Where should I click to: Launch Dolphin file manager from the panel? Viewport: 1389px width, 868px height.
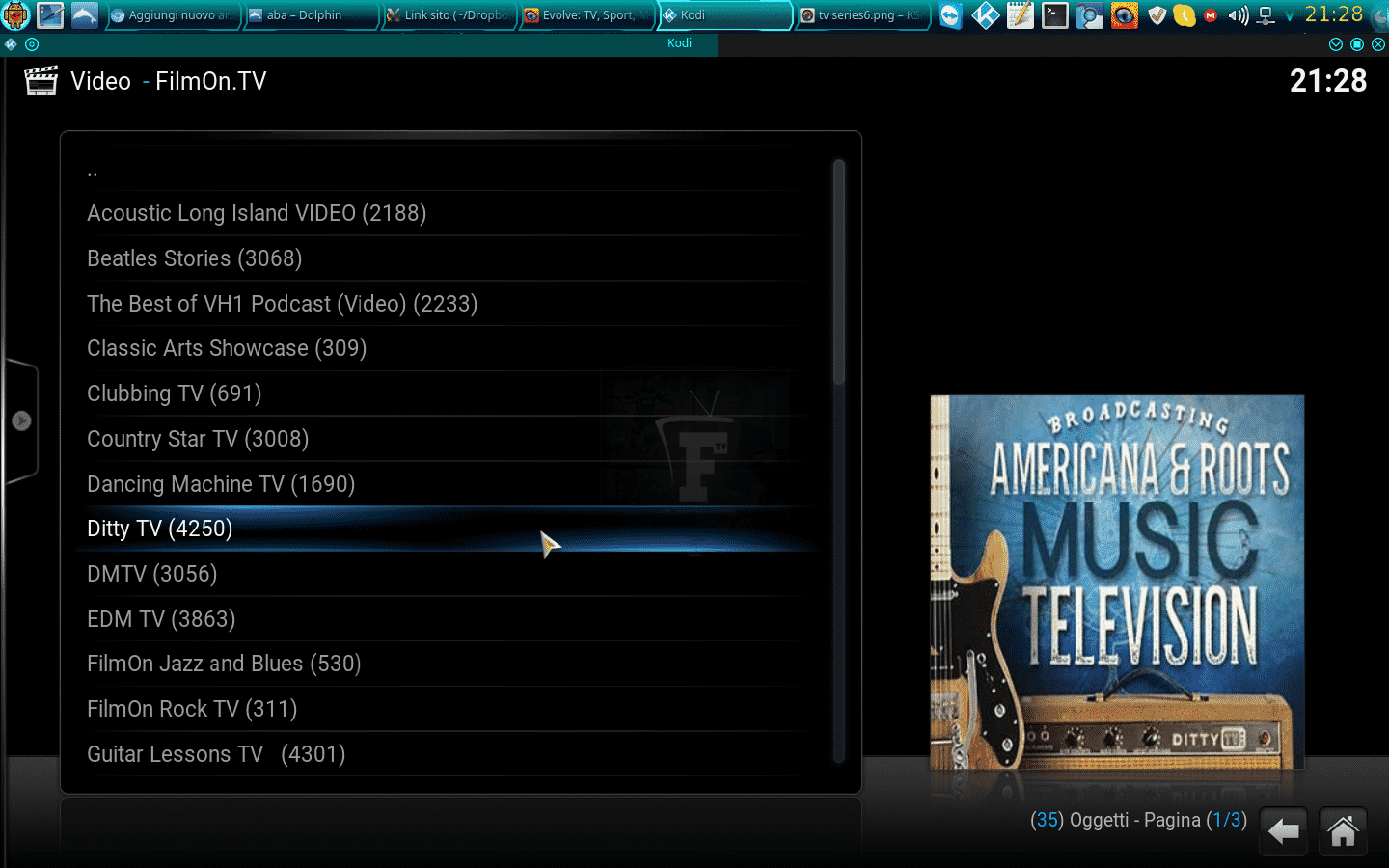tap(85, 14)
